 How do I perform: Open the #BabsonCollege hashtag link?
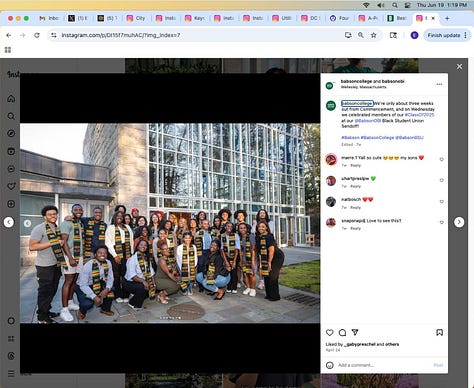[x=377, y=137]
